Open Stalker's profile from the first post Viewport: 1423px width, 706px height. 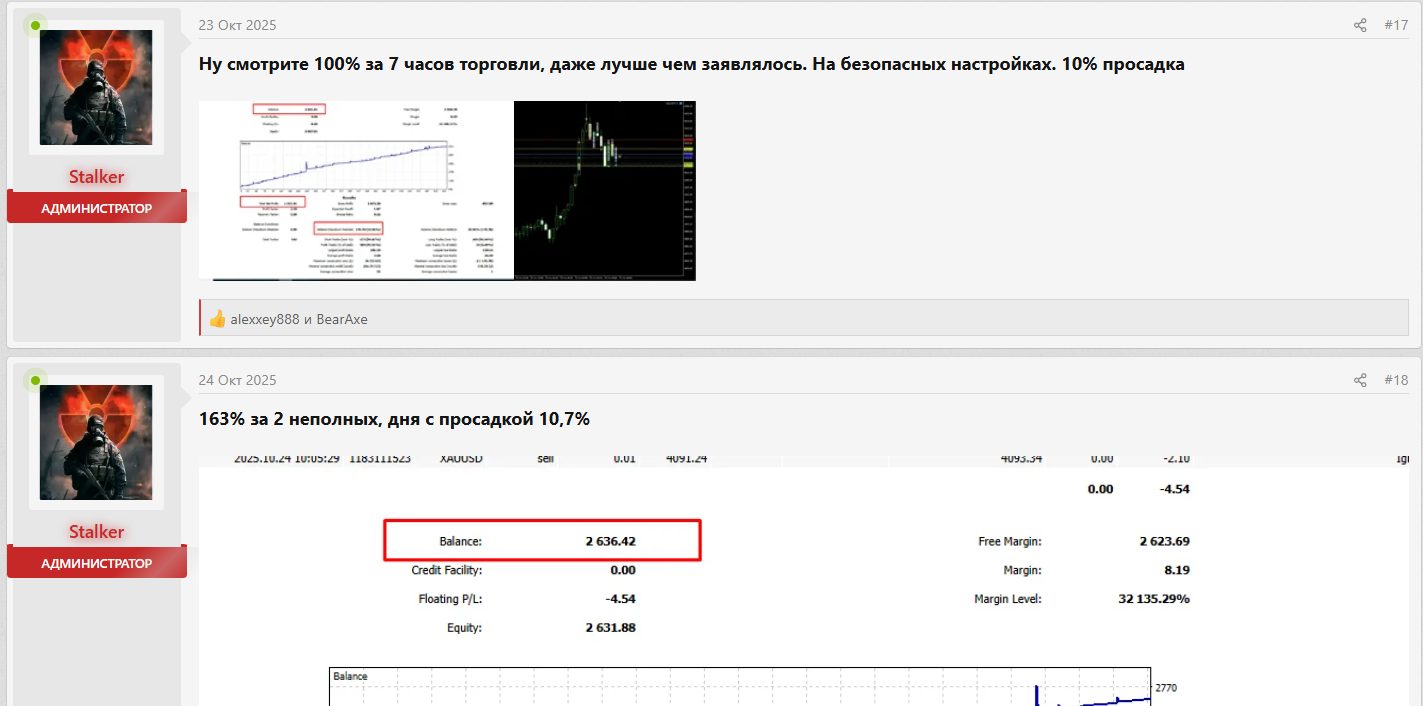coord(96,176)
